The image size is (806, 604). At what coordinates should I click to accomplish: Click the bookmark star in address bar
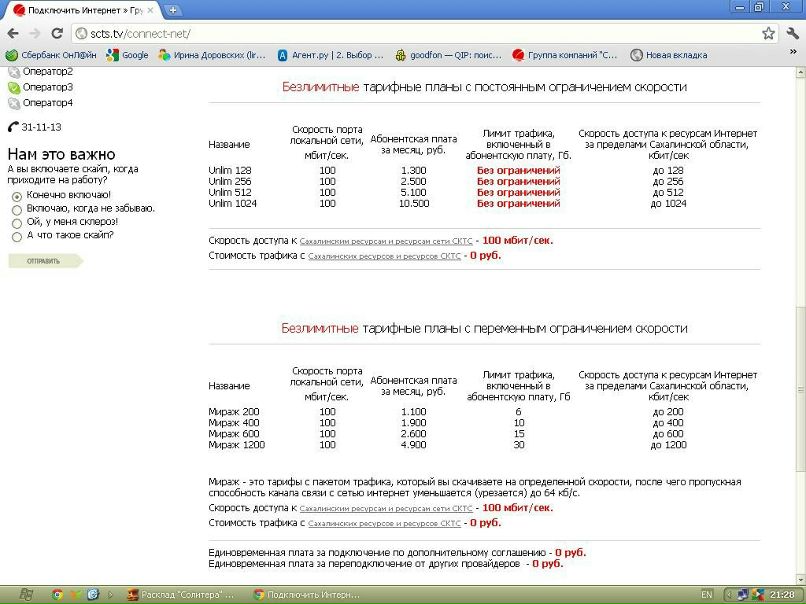pyautogui.click(x=770, y=32)
